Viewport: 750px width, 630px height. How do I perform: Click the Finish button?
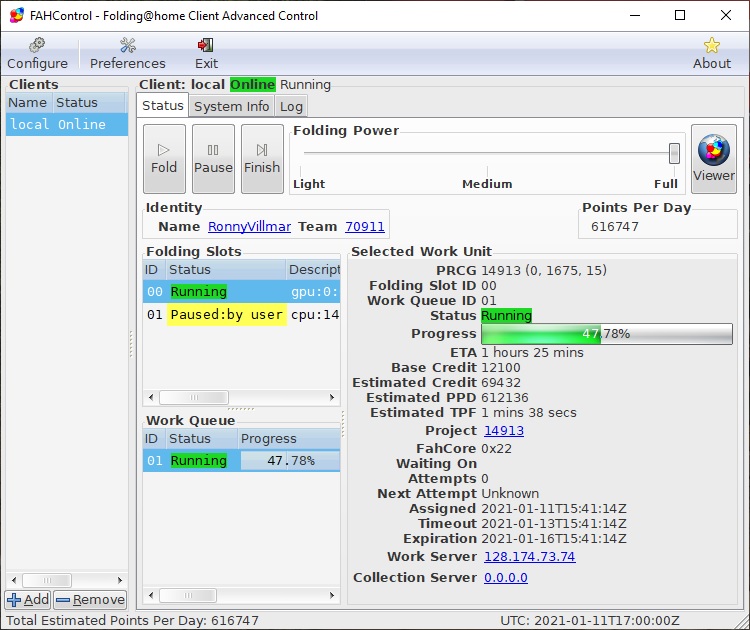[x=262, y=159]
